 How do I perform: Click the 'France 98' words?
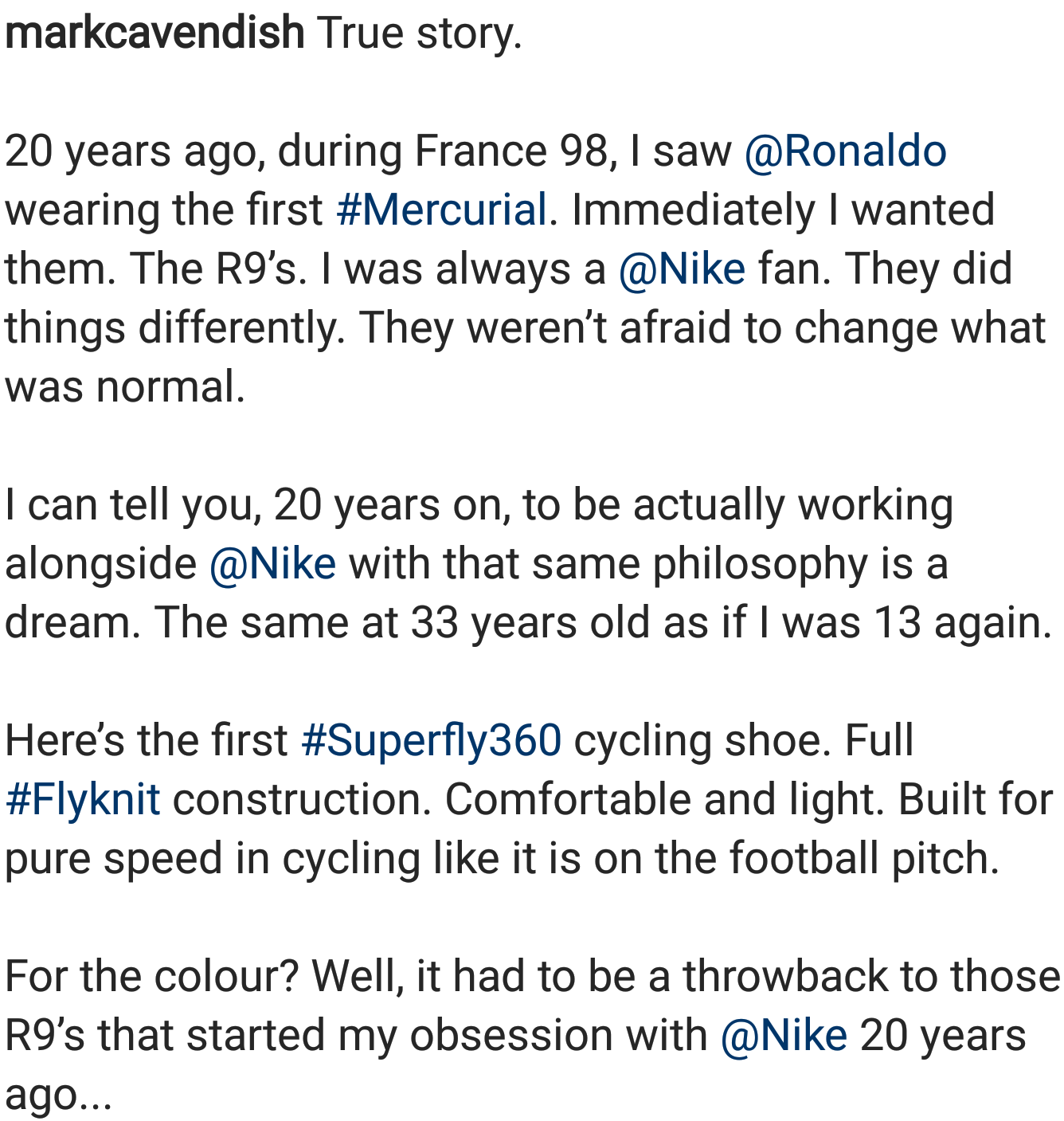coord(511,151)
